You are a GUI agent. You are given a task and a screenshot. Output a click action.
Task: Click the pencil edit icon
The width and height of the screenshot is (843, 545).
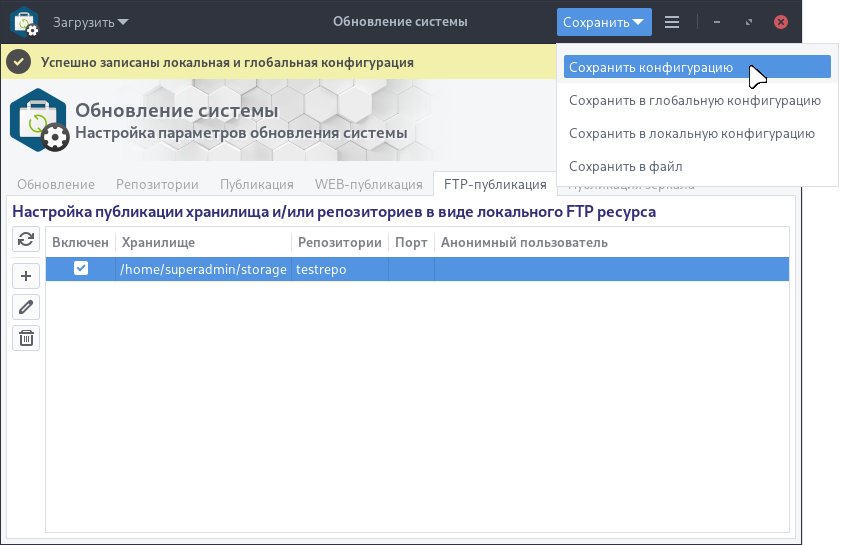[x=26, y=307]
